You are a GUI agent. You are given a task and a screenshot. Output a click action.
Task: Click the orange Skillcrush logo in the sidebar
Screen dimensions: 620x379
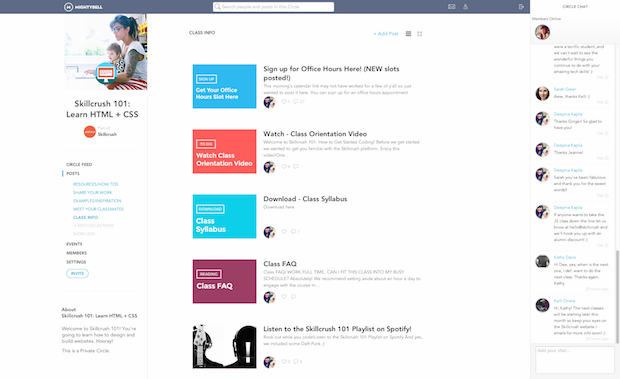tap(90, 132)
